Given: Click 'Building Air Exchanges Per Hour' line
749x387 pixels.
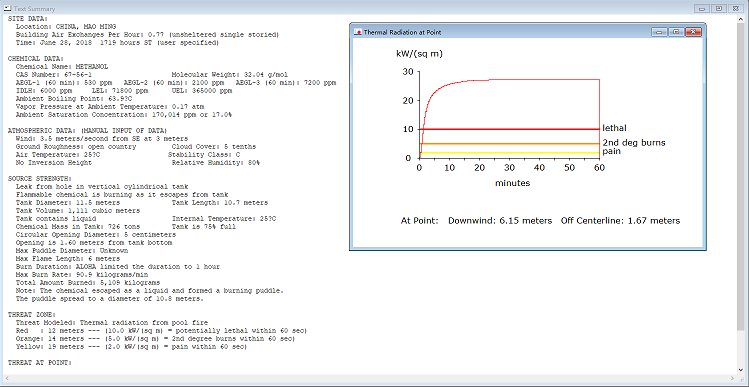Looking at the screenshot, I should (x=148, y=35).
